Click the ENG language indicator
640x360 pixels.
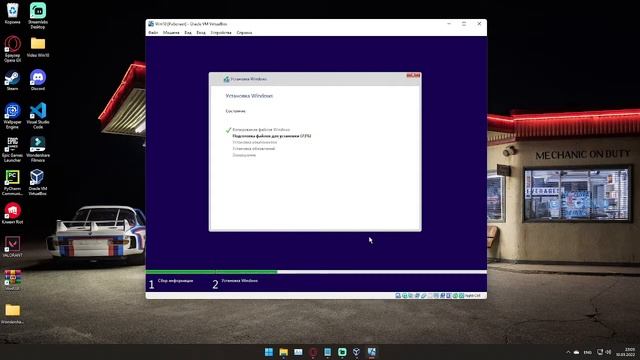(588, 352)
